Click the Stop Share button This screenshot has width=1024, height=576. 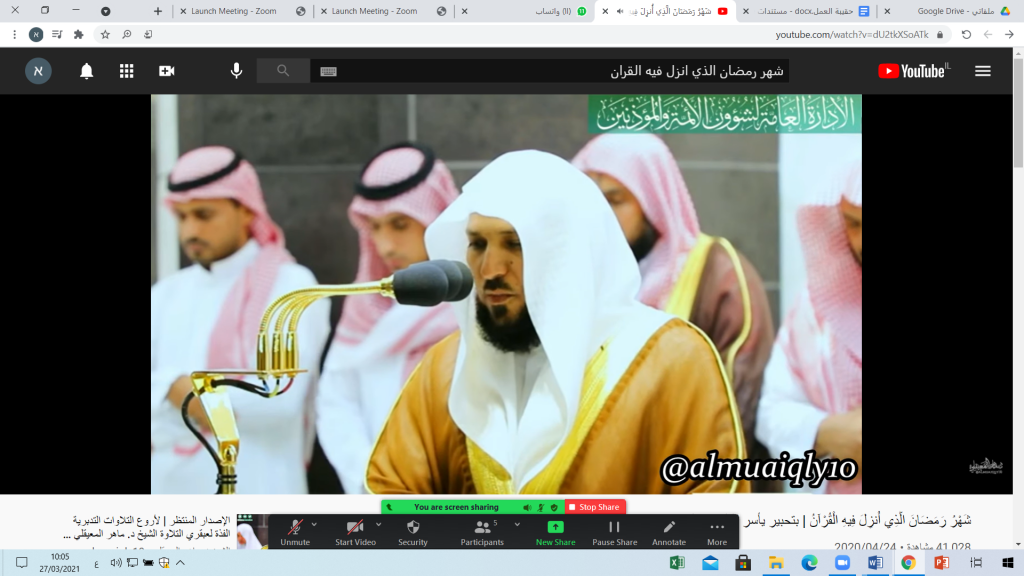pos(594,507)
